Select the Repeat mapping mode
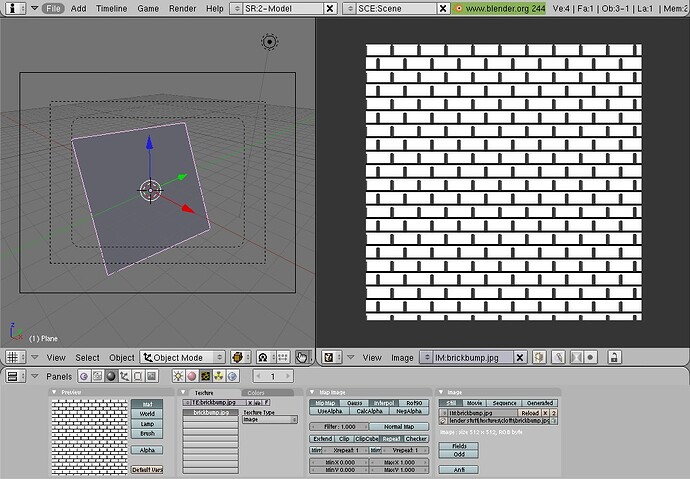 (391, 439)
